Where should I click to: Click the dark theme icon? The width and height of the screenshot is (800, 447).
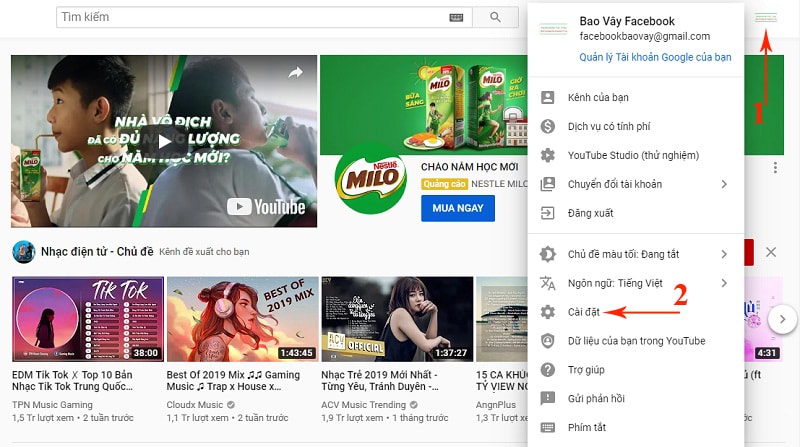(x=547, y=254)
